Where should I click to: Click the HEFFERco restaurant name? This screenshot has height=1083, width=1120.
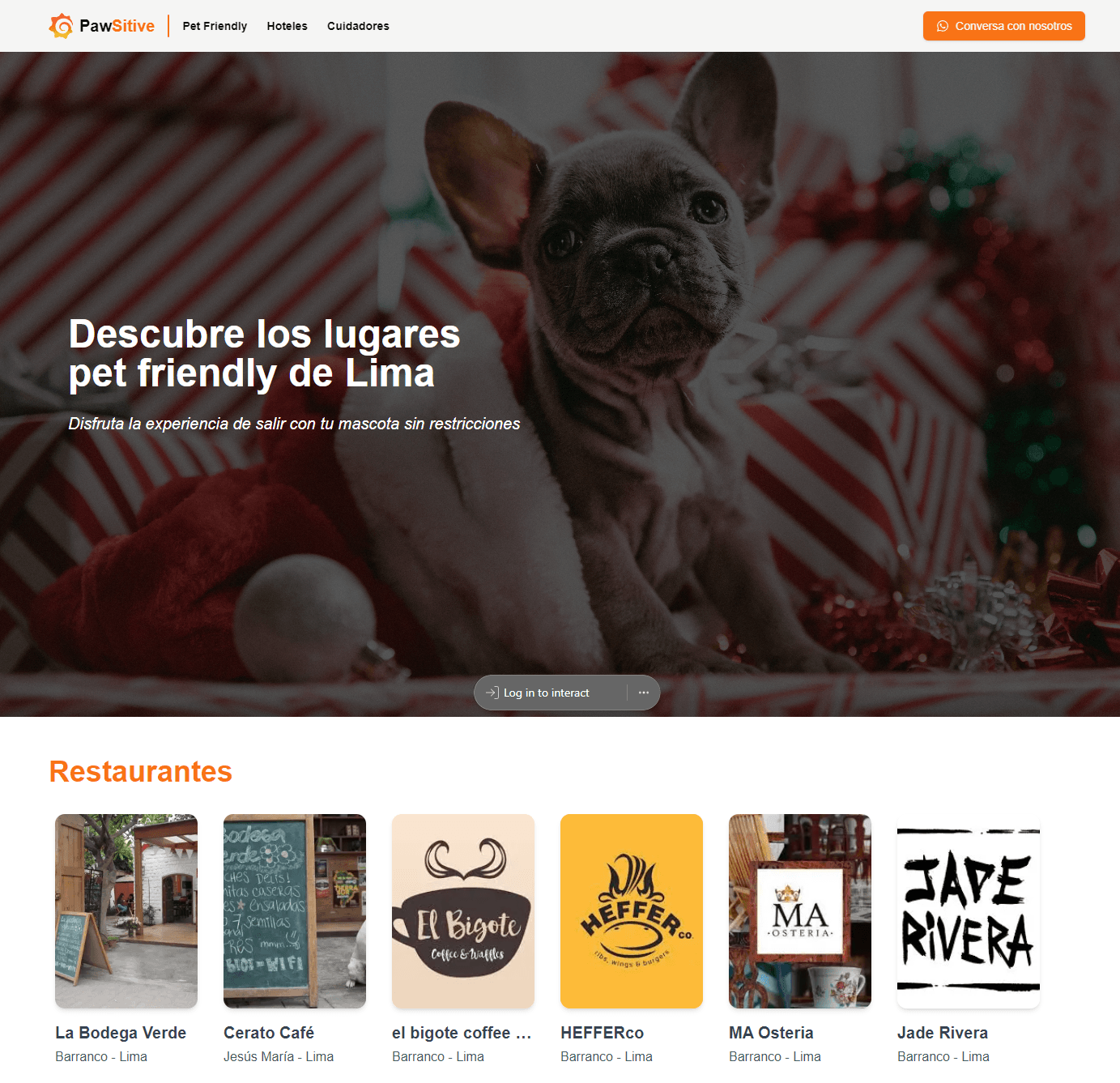point(602,1033)
